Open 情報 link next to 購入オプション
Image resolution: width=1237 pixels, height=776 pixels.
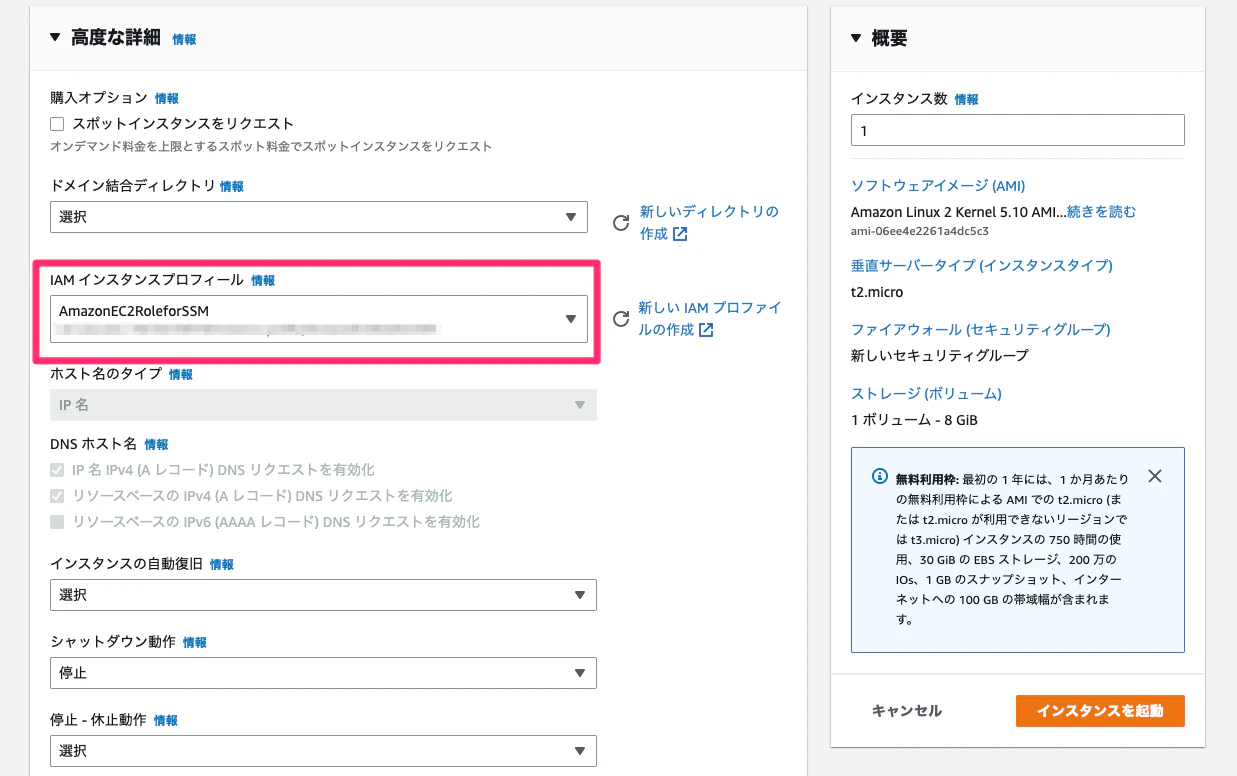click(167, 98)
